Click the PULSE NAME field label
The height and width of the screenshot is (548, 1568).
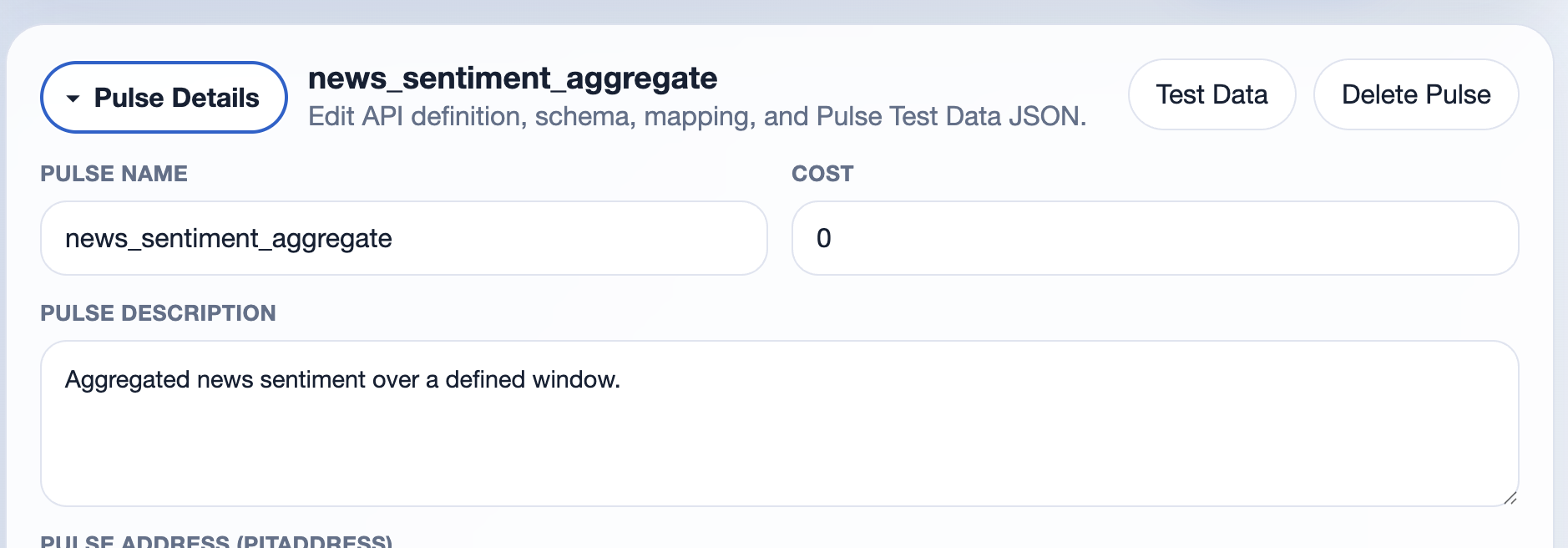(x=114, y=174)
